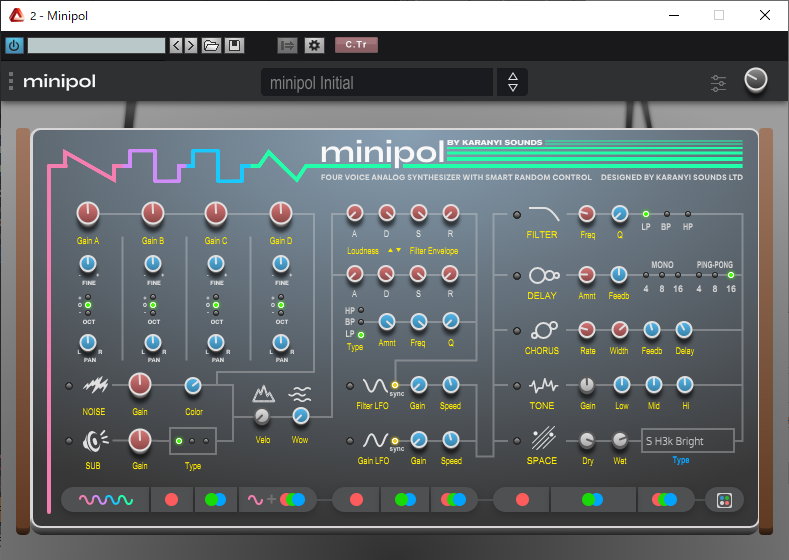Turn the Gain D knob
789x560 pixels.
click(281, 213)
